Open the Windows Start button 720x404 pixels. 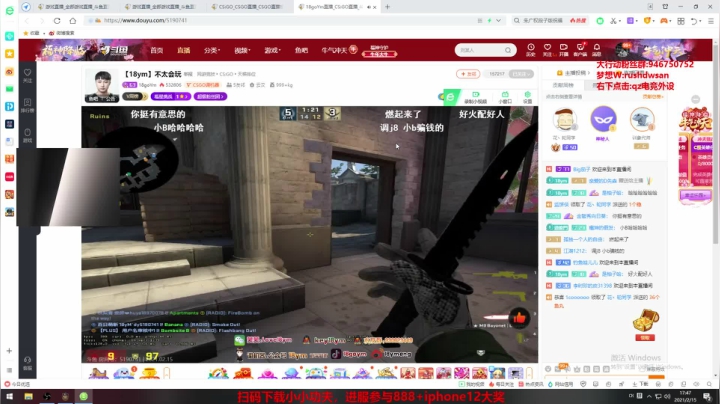[9, 397]
